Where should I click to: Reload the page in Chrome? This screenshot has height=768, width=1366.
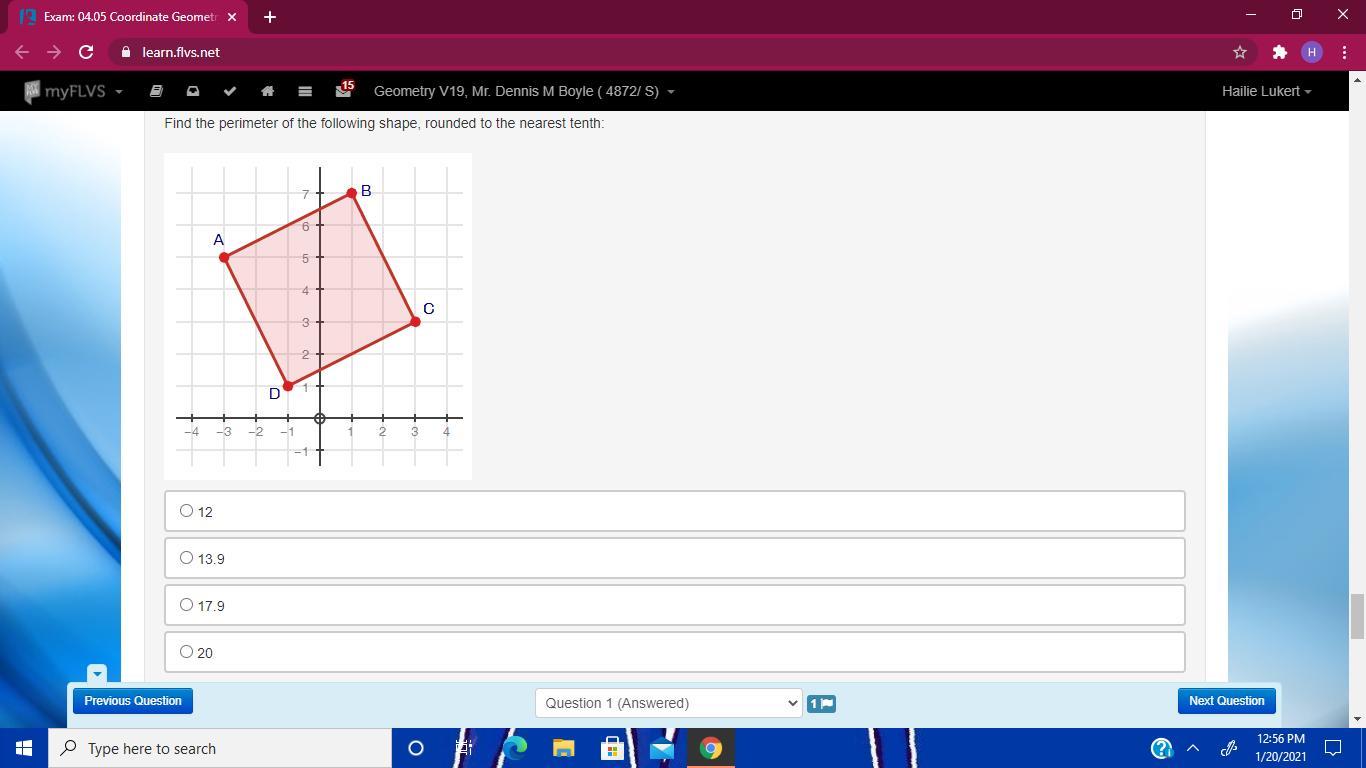coord(86,52)
